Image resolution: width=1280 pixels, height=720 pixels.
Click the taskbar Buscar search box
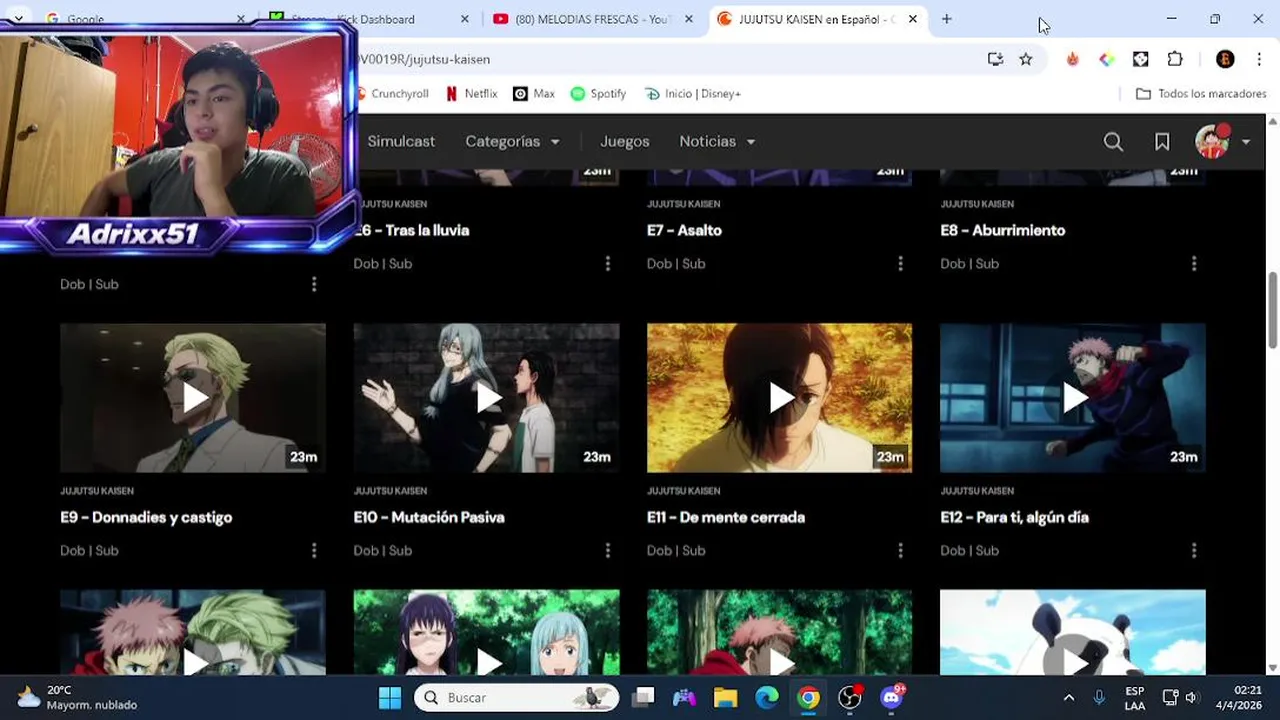pyautogui.click(x=517, y=697)
